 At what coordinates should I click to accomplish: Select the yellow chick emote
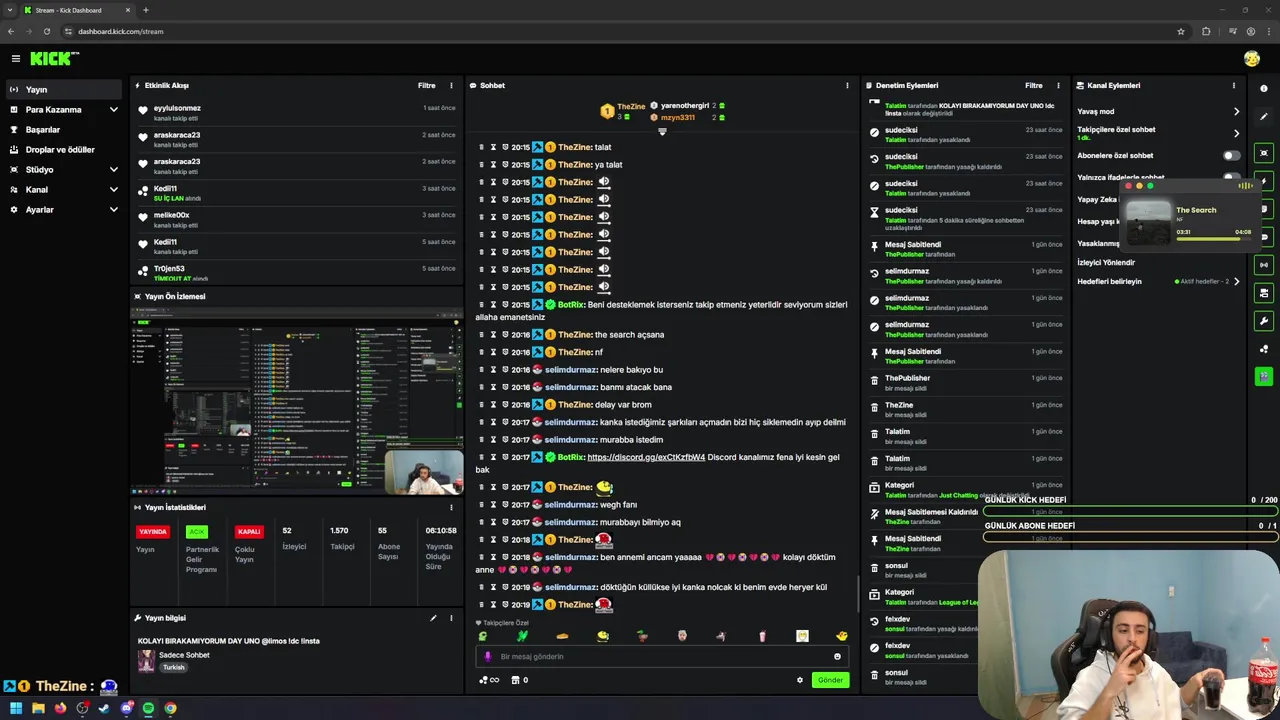[x=842, y=636]
